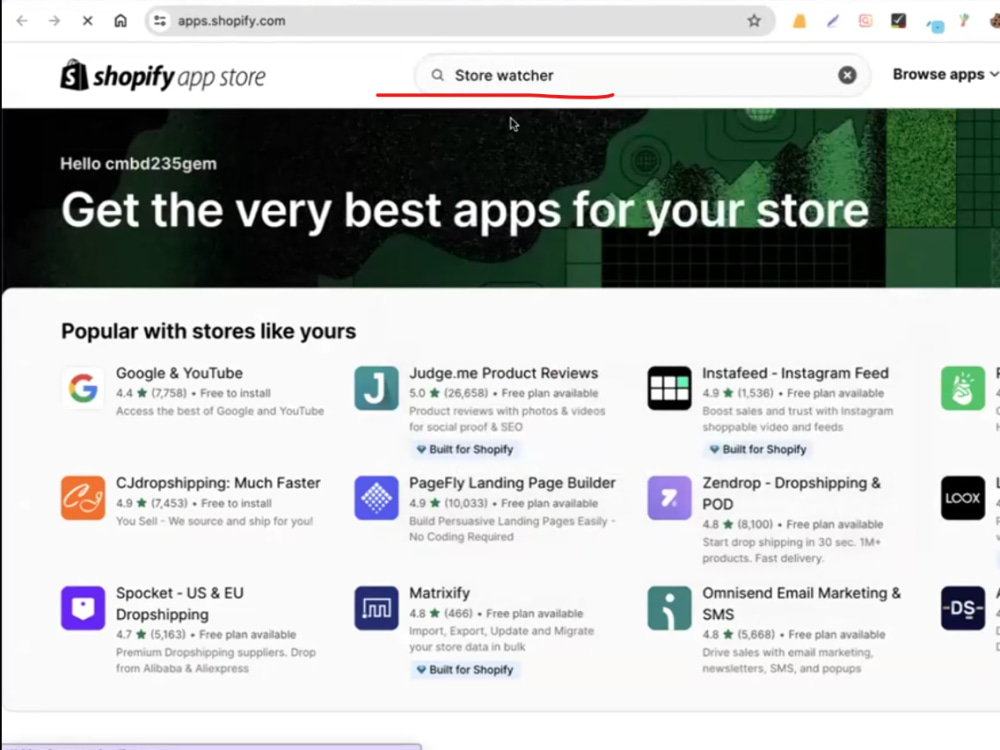Image resolution: width=1000 pixels, height=750 pixels.
Task: Go back in browser history
Action: point(22,21)
